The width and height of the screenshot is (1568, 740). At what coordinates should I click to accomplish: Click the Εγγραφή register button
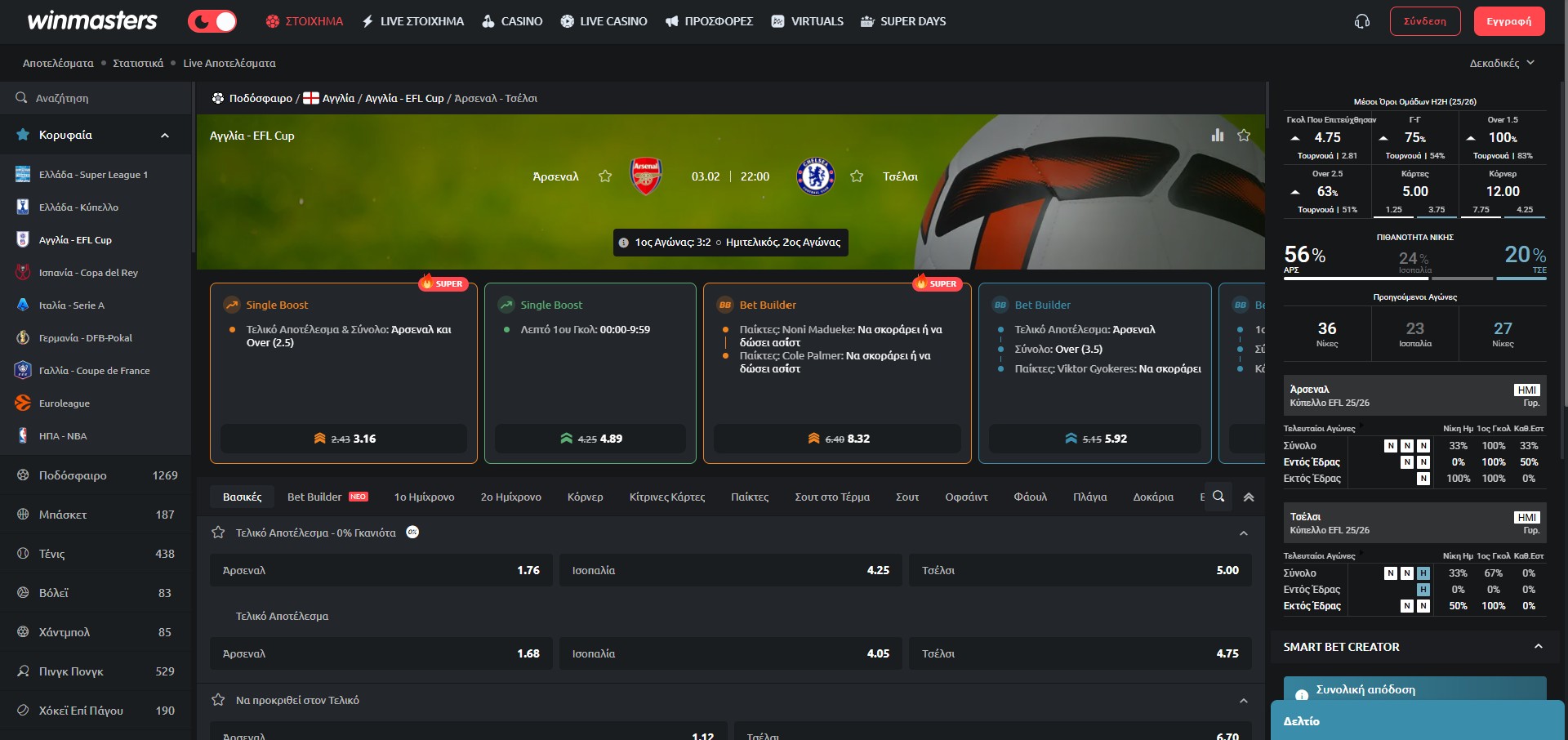coord(1508,21)
